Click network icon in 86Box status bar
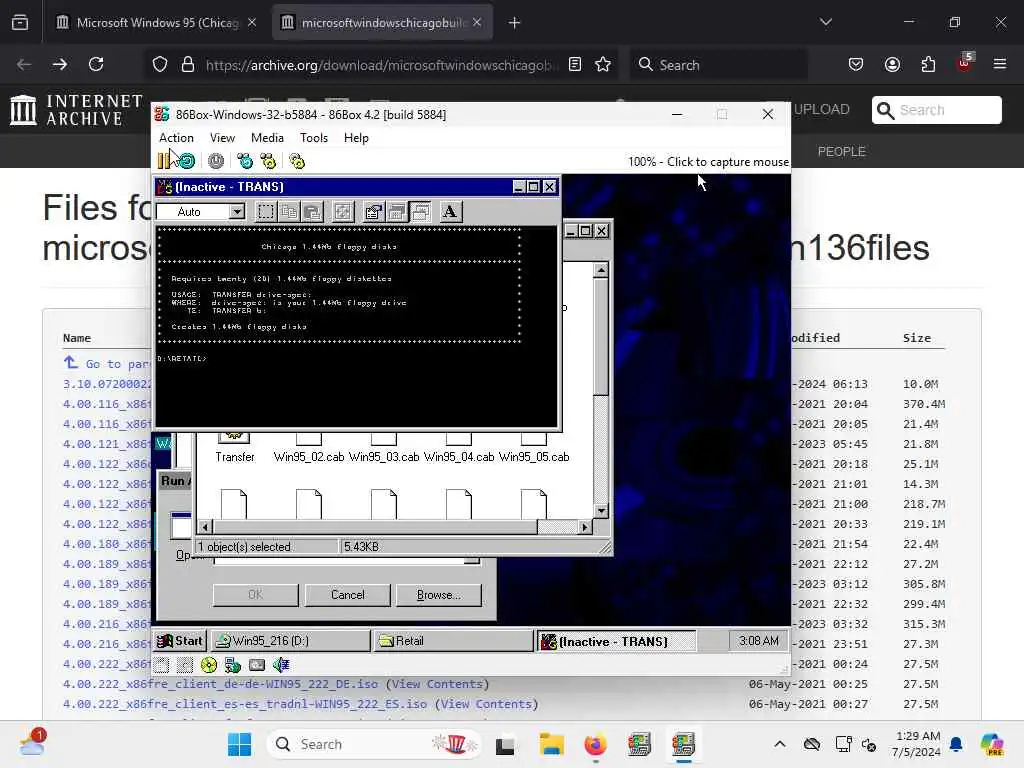Screen dimensions: 1024x768 point(233,665)
